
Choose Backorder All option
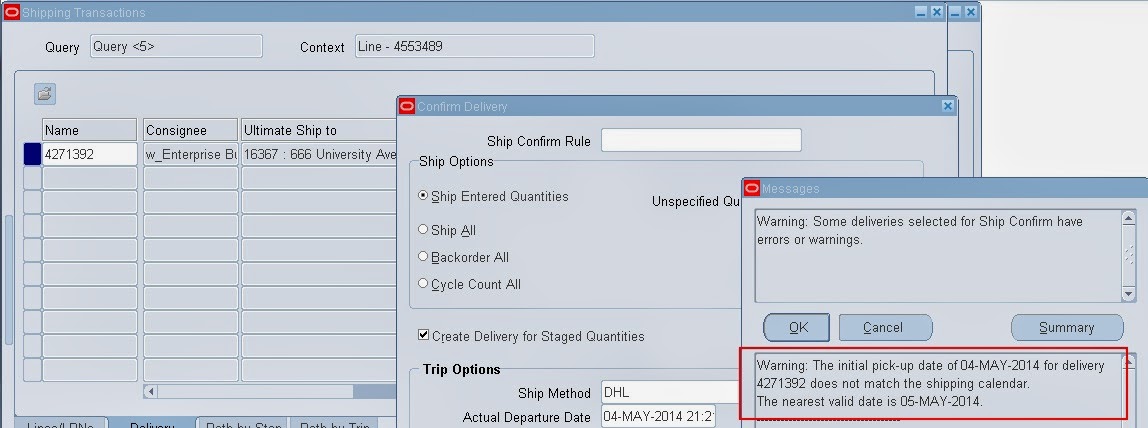click(x=423, y=257)
